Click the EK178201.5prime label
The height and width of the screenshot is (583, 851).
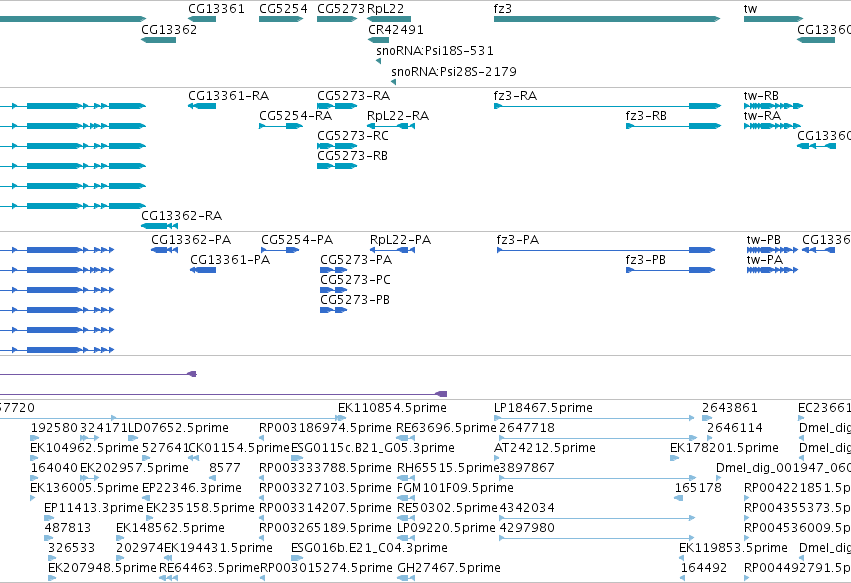click(724, 448)
